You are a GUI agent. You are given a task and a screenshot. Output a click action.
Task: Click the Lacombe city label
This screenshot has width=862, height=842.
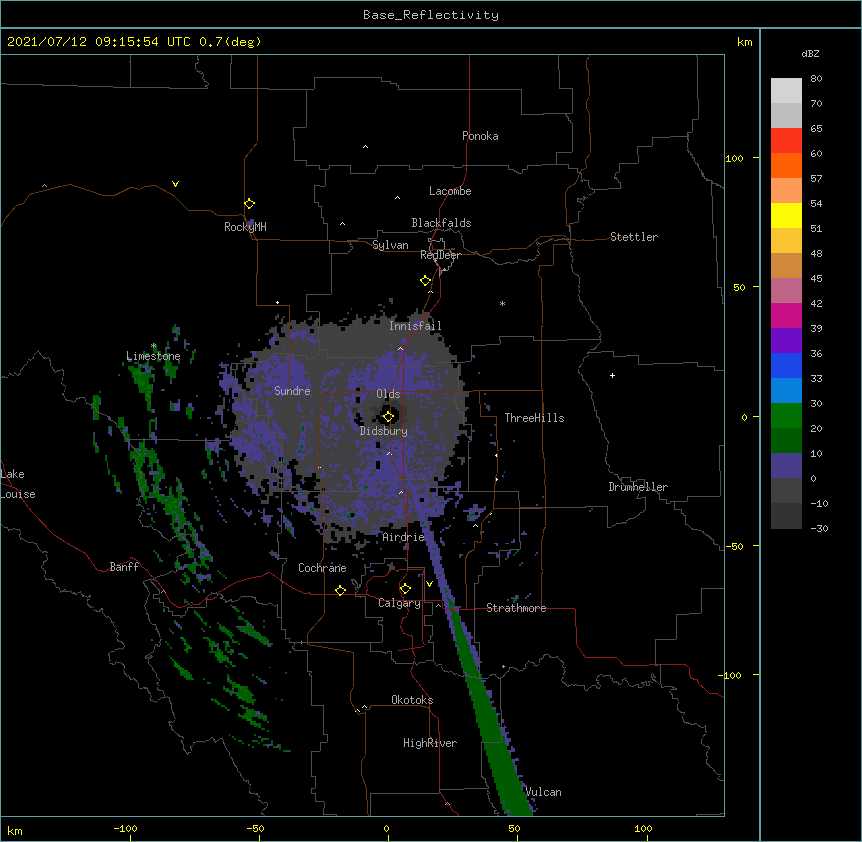pyautogui.click(x=450, y=191)
